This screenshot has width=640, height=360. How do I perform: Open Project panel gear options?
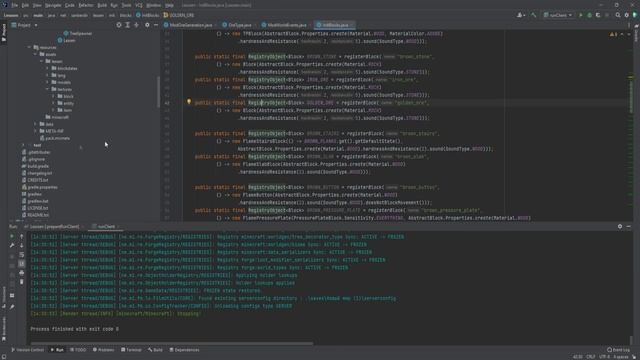click(147, 25)
